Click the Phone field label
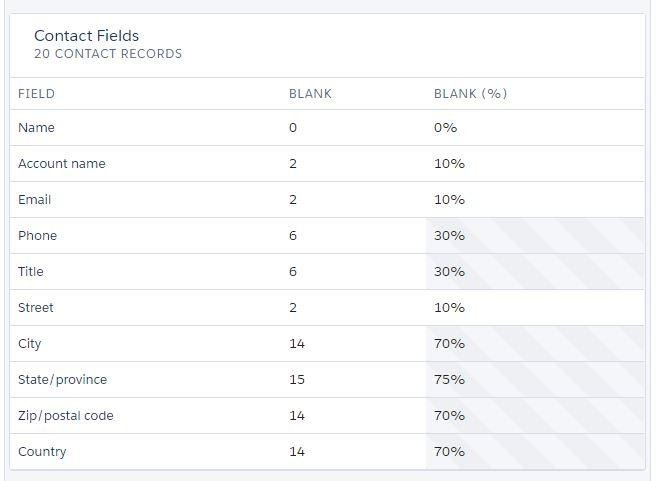 click(37, 235)
